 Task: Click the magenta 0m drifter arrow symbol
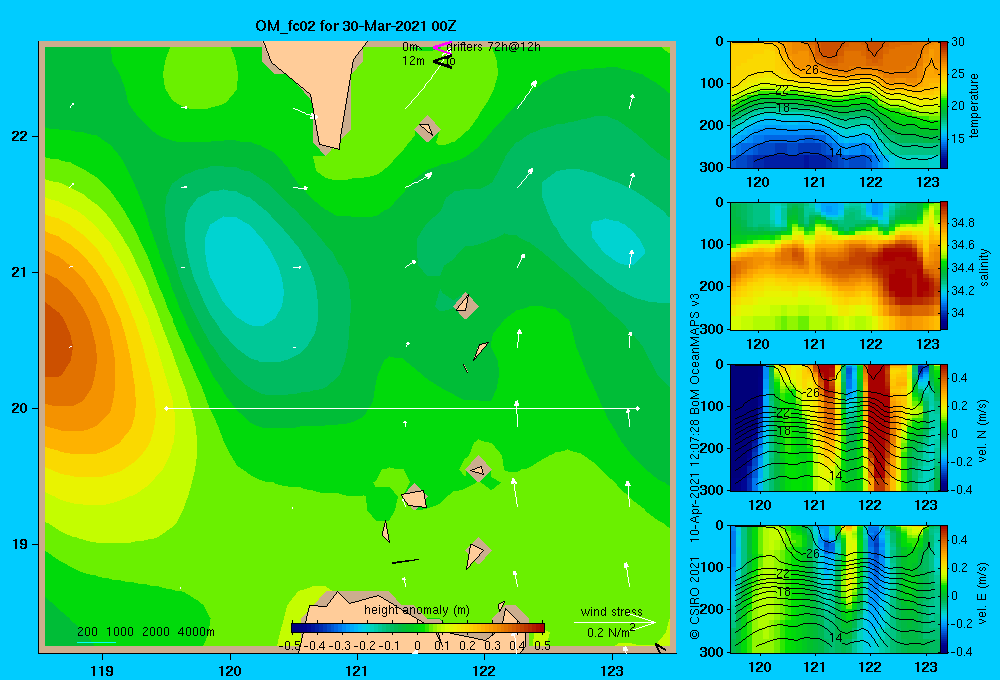coord(442,47)
